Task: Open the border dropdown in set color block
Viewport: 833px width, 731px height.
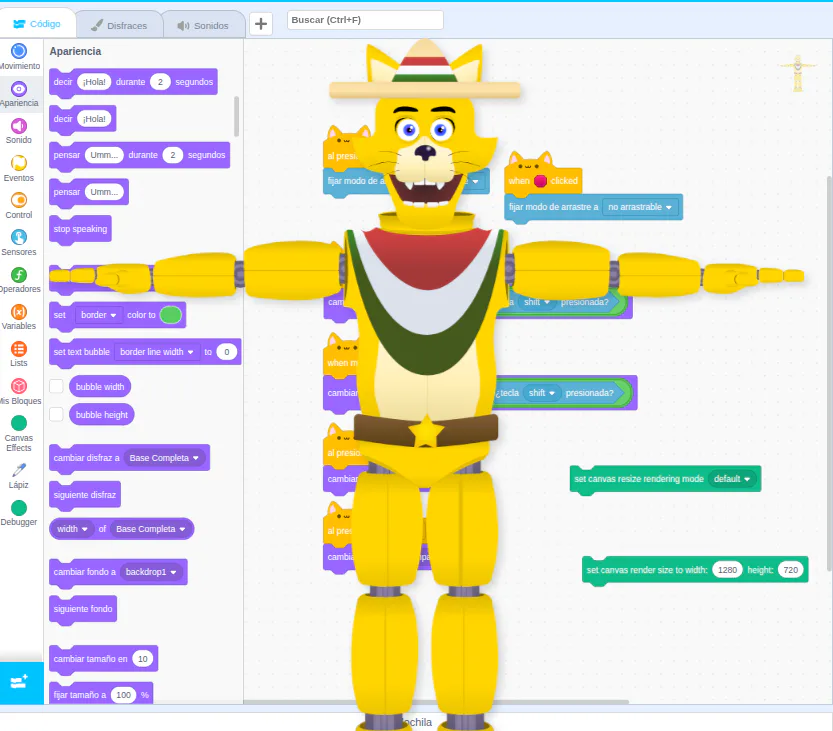Action: (98, 315)
